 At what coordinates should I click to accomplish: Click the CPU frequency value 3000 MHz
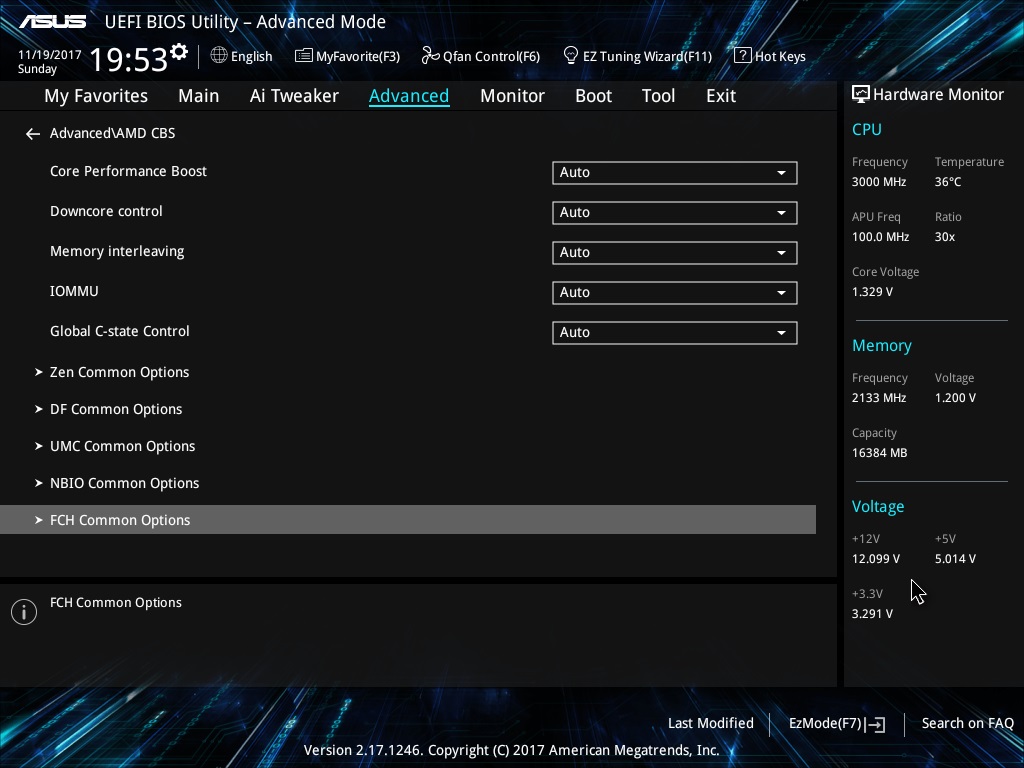[879, 182]
